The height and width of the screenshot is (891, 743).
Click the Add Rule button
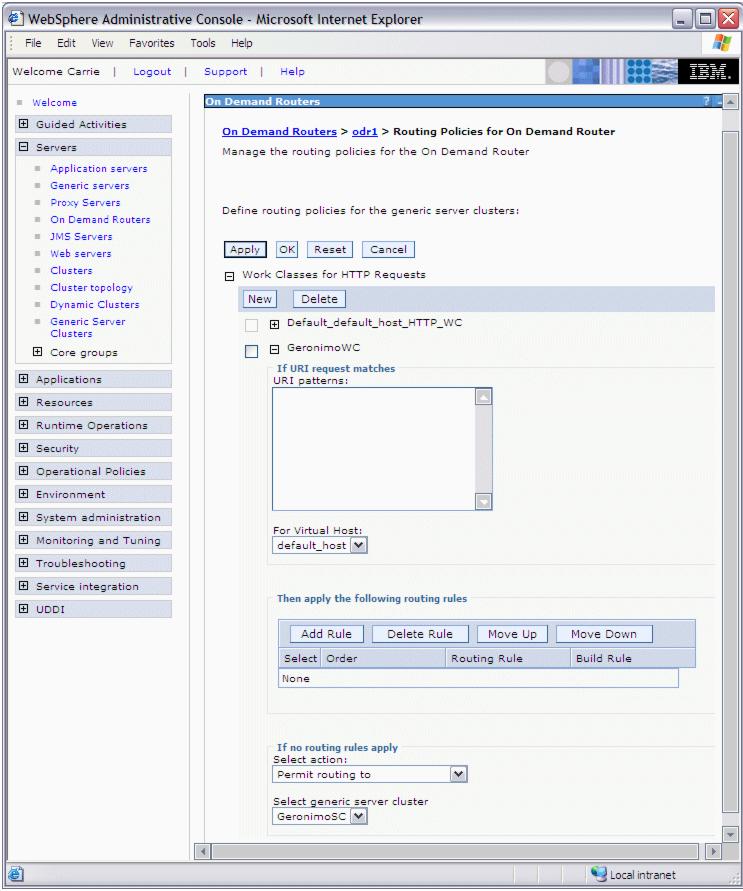(x=326, y=634)
